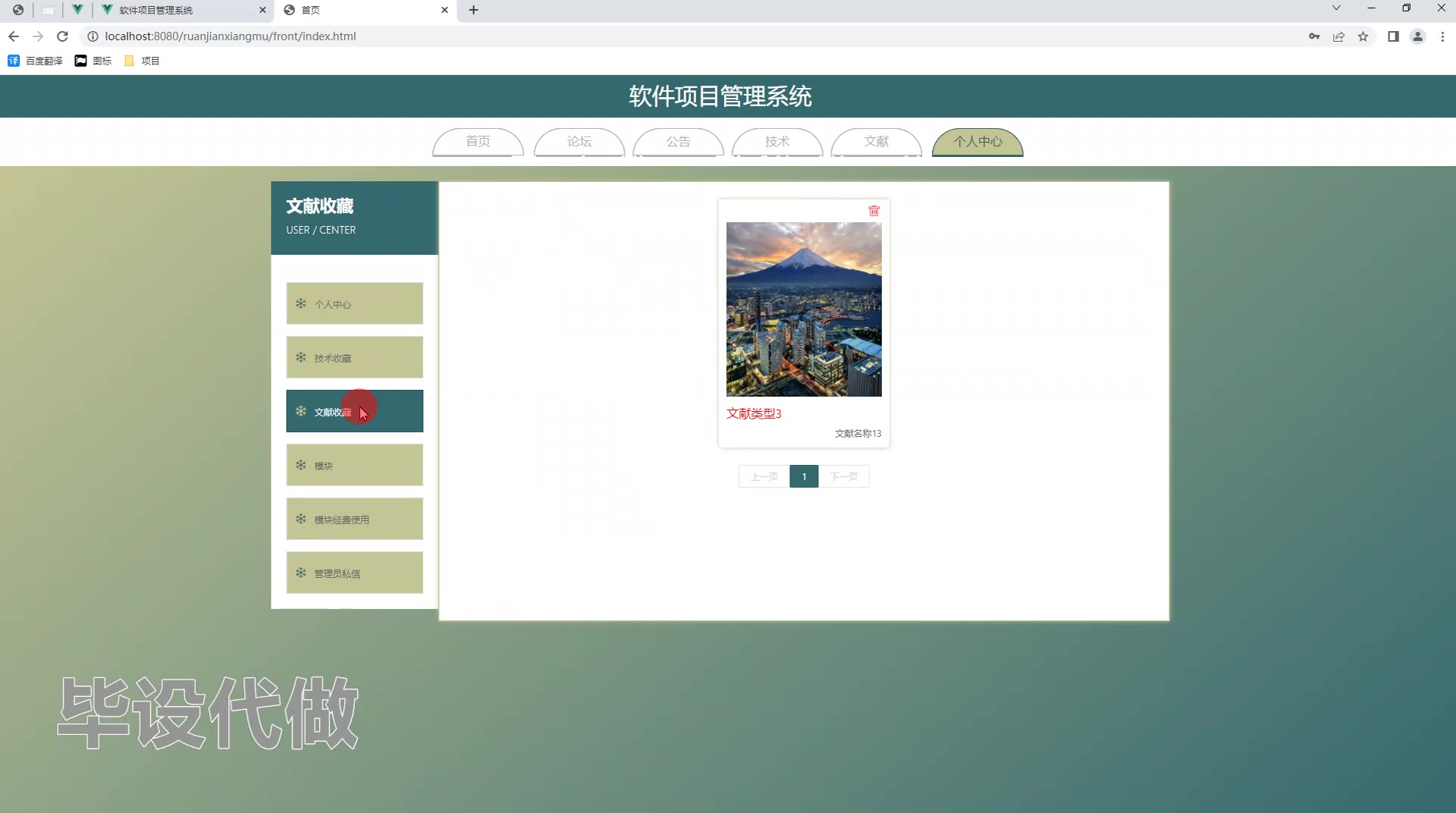Click the 软件项目管理系统 header title
This screenshot has width=1456, height=813.
[720, 96]
